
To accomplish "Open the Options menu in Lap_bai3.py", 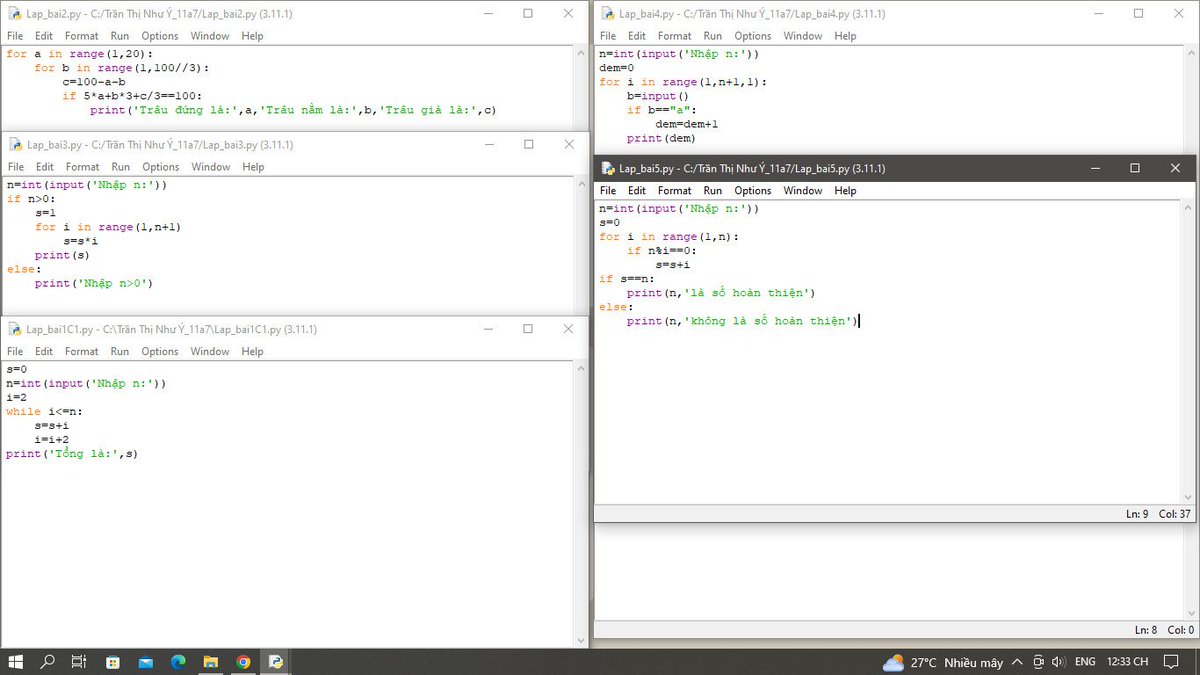I will [160, 167].
